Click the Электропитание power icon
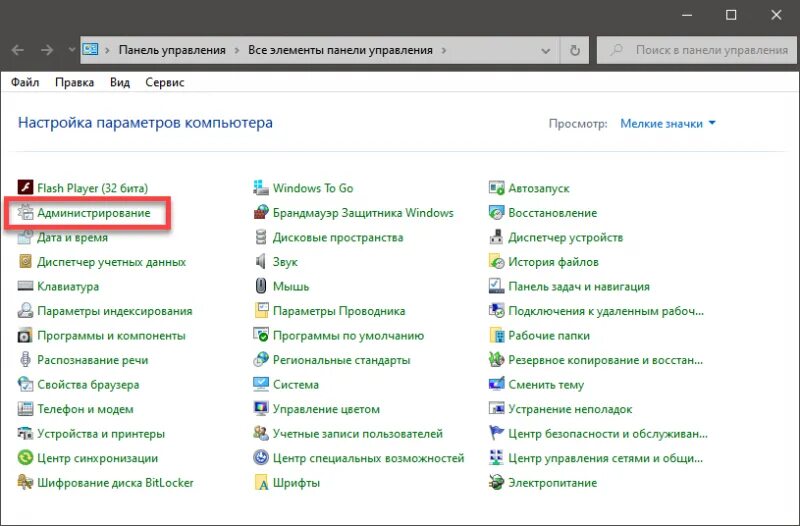 pyautogui.click(x=496, y=482)
